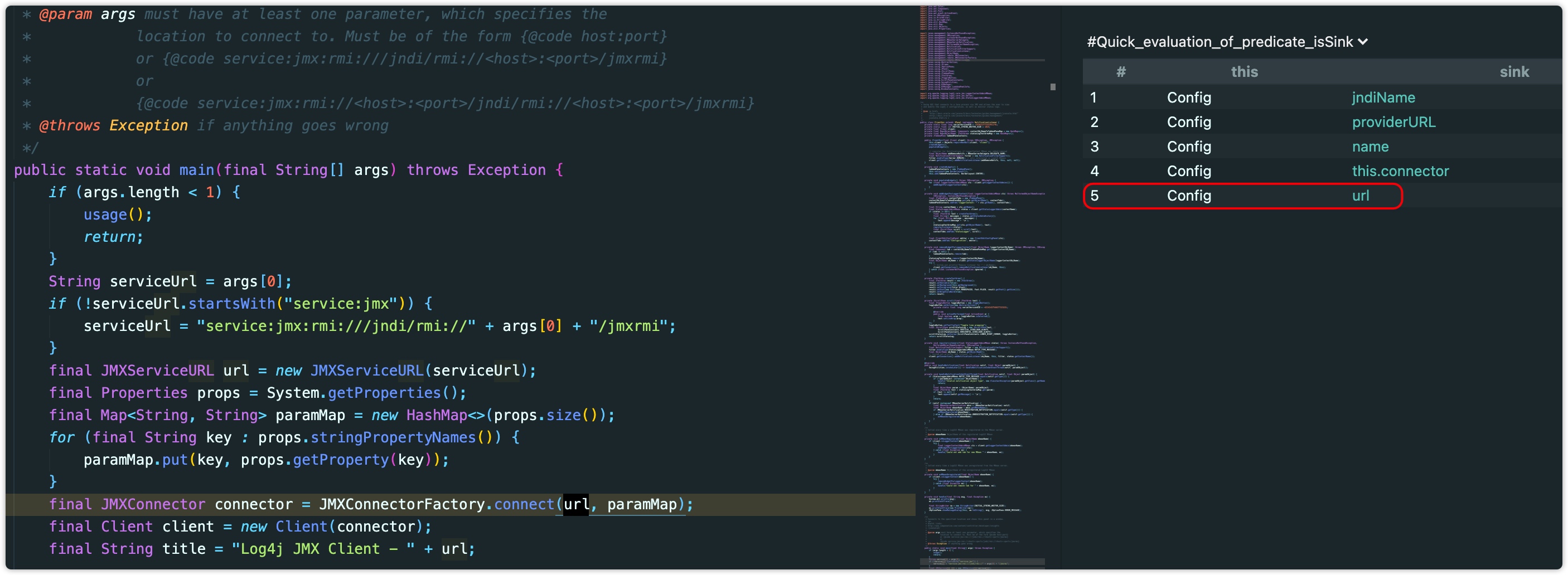Screen dimensions: 1568x575
Task: Open the providerURL sink link
Action: point(1393,121)
